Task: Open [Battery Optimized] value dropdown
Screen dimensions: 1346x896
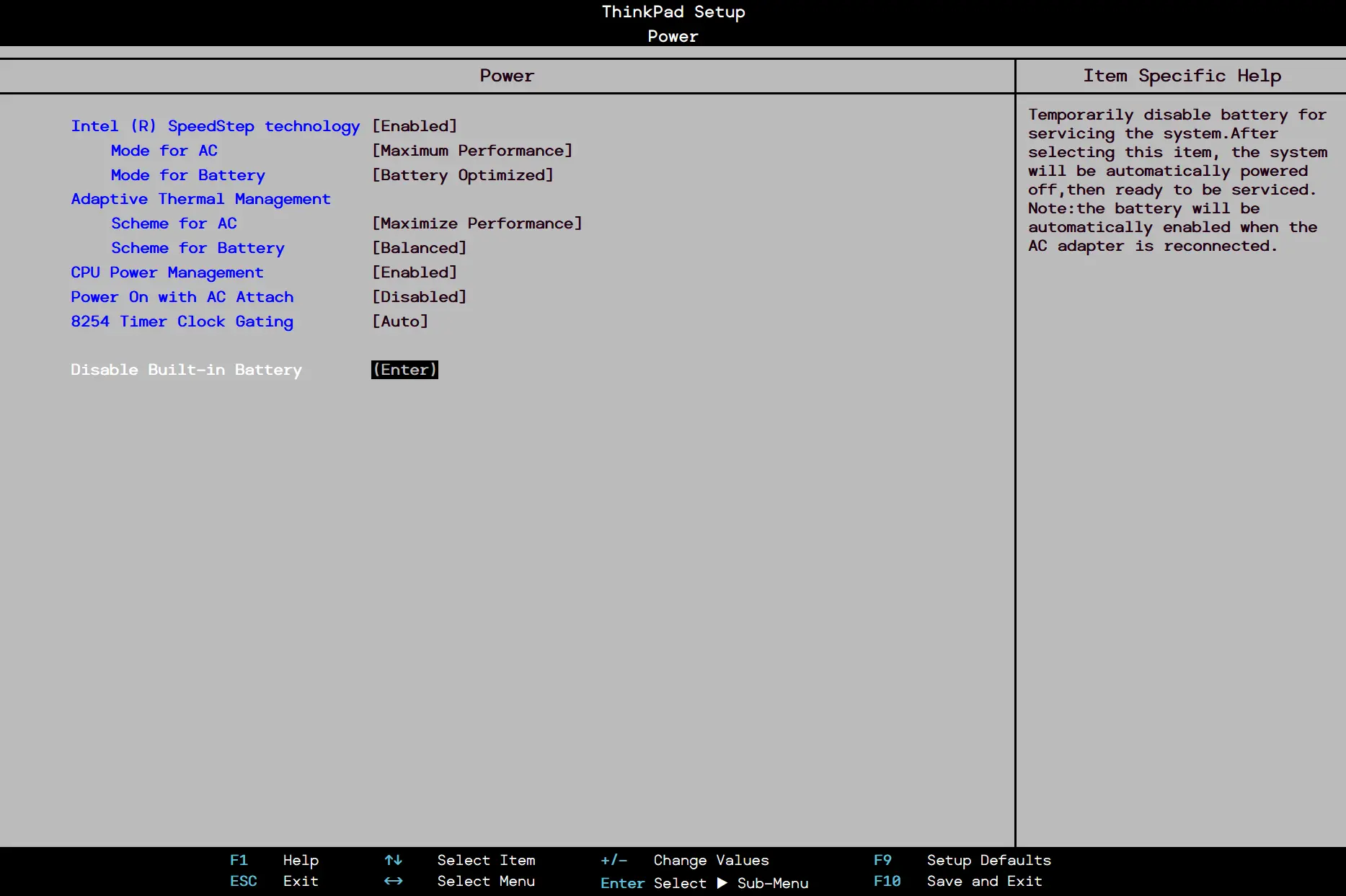Action: tap(463, 175)
